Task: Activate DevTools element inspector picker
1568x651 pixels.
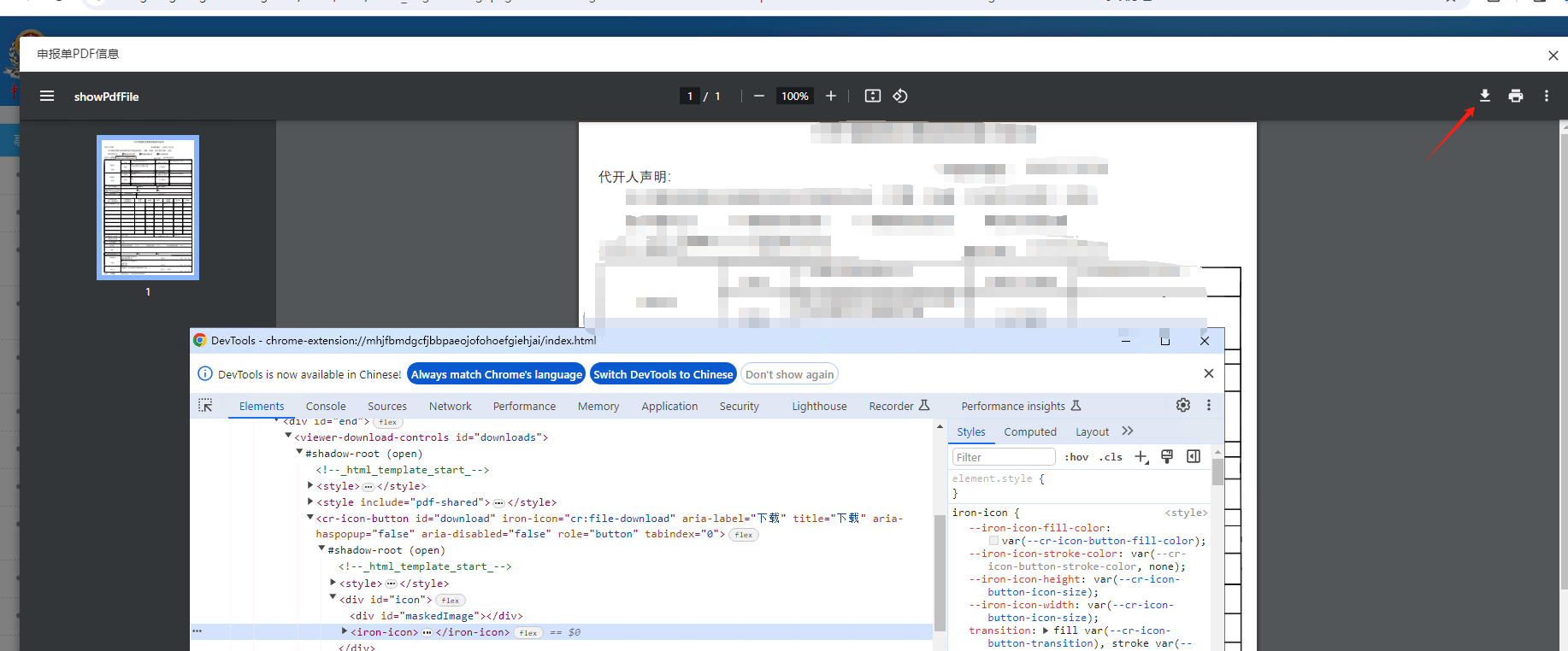Action: coord(205,405)
